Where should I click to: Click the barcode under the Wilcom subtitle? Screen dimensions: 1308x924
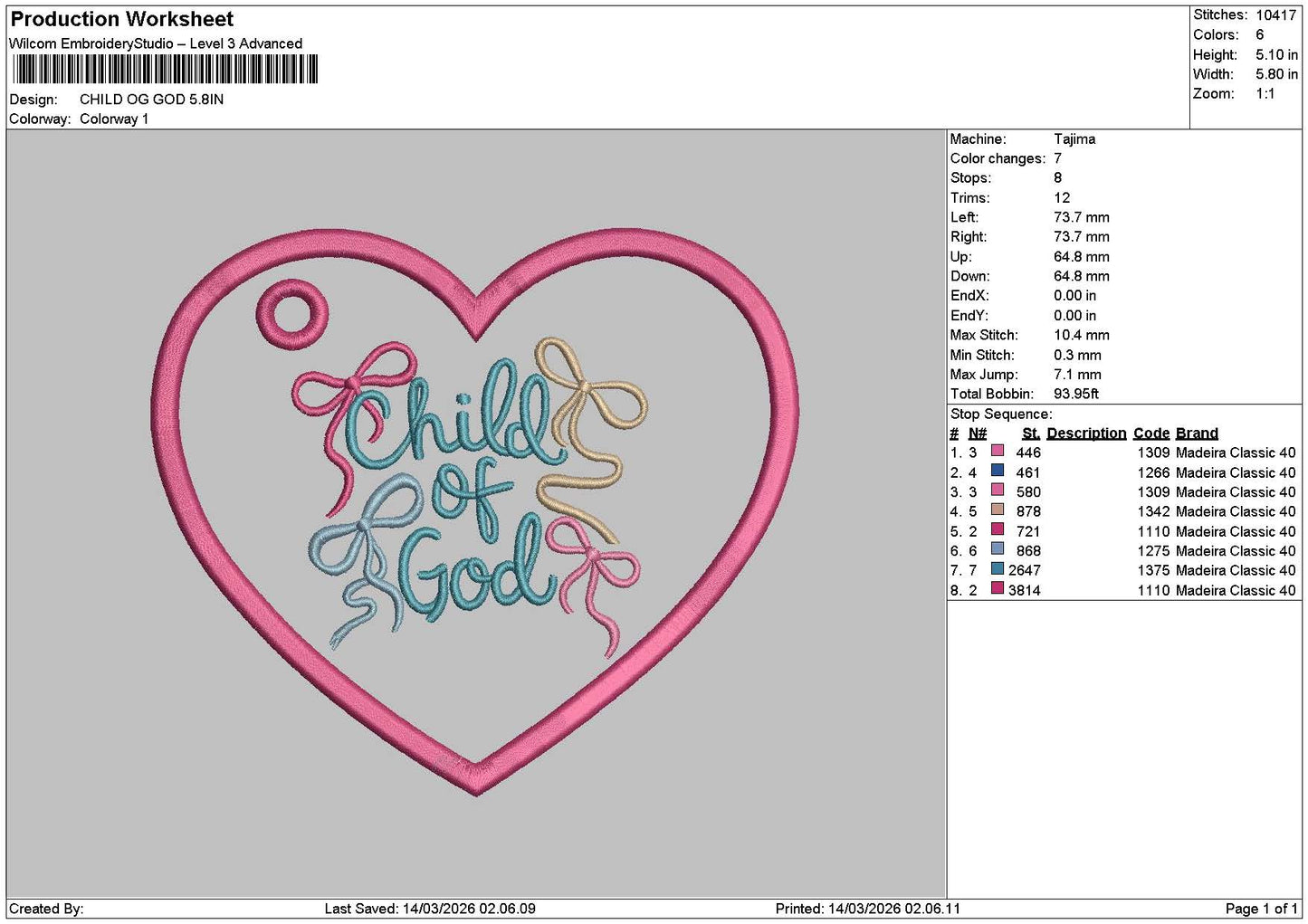165,70
